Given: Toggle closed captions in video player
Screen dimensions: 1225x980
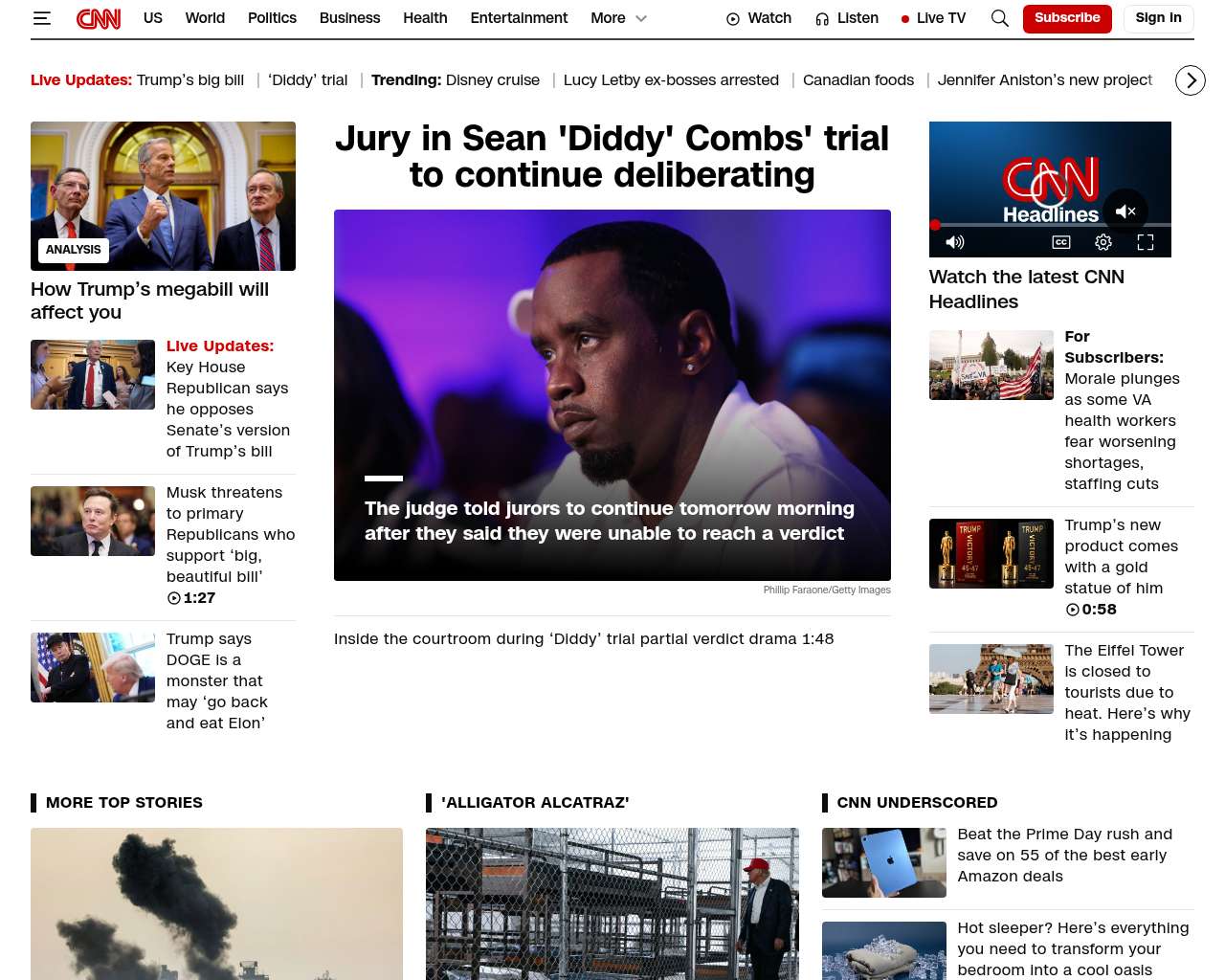Looking at the screenshot, I should coord(1061,242).
